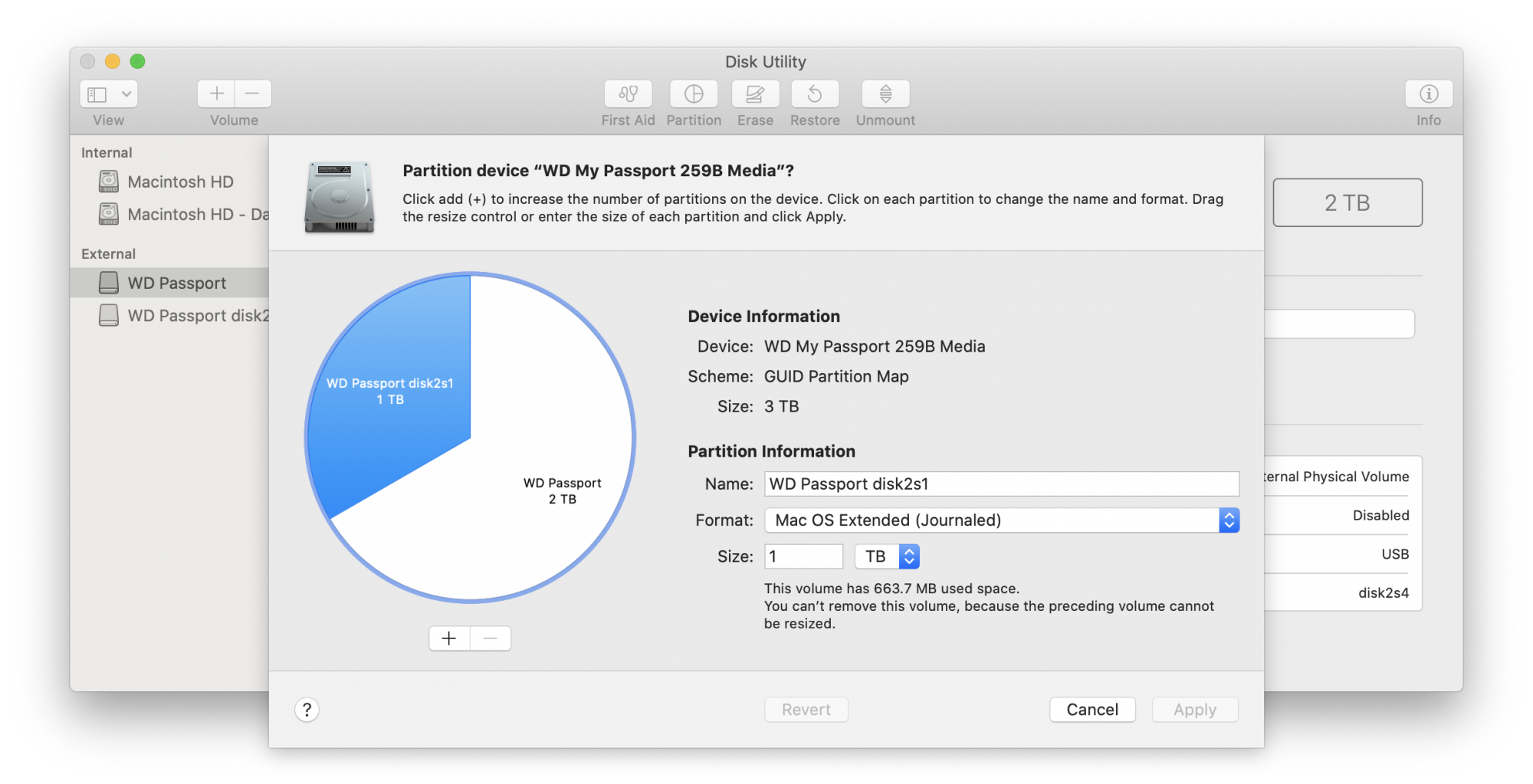Add a partition with the plus button below pie
Image resolution: width=1533 pixels, height=784 pixels.
tap(449, 638)
